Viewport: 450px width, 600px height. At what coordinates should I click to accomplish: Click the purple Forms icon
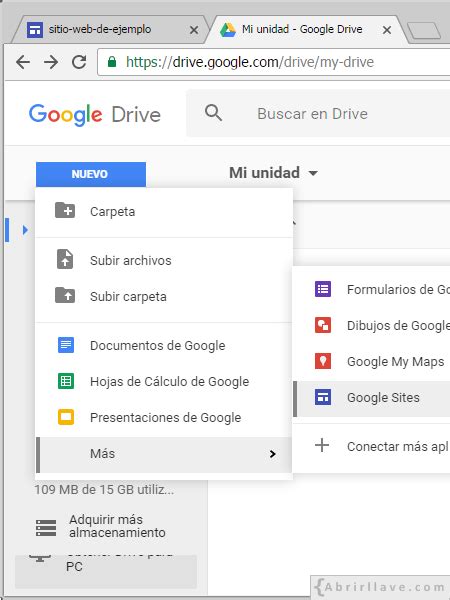tap(323, 289)
